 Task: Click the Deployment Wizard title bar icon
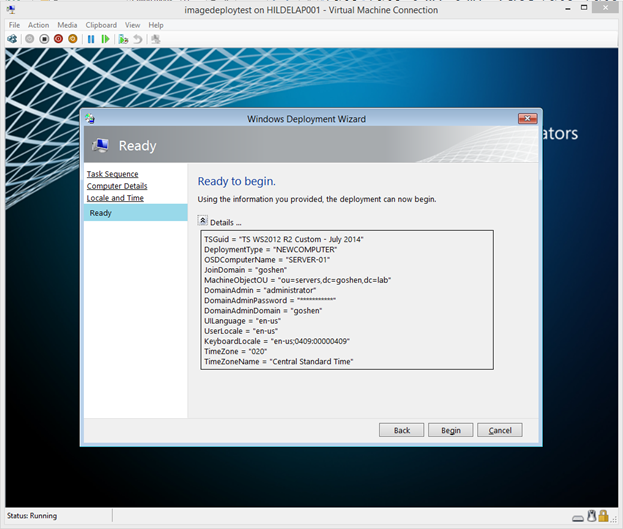click(x=90, y=118)
